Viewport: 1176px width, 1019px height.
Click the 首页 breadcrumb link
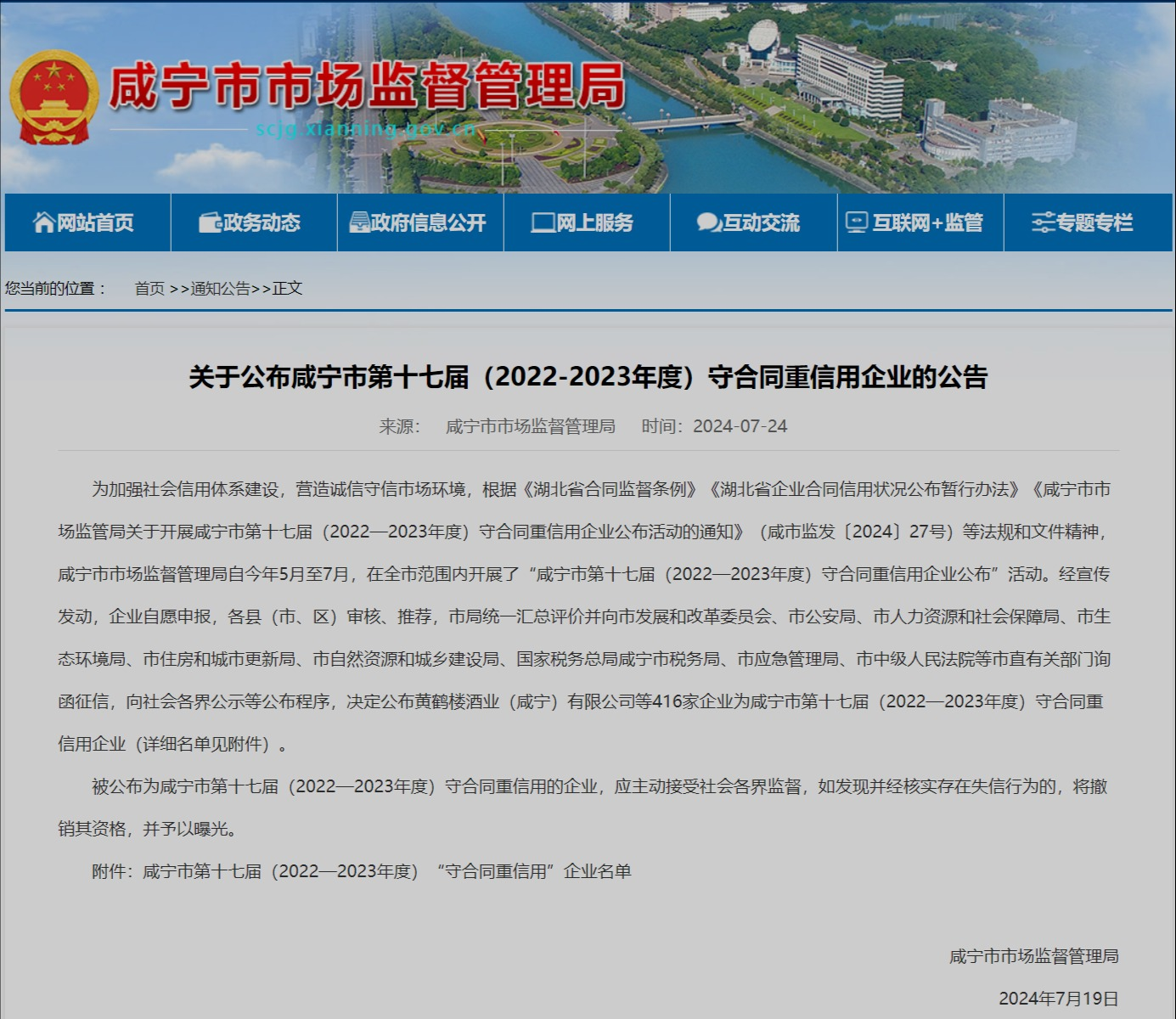[x=149, y=289]
